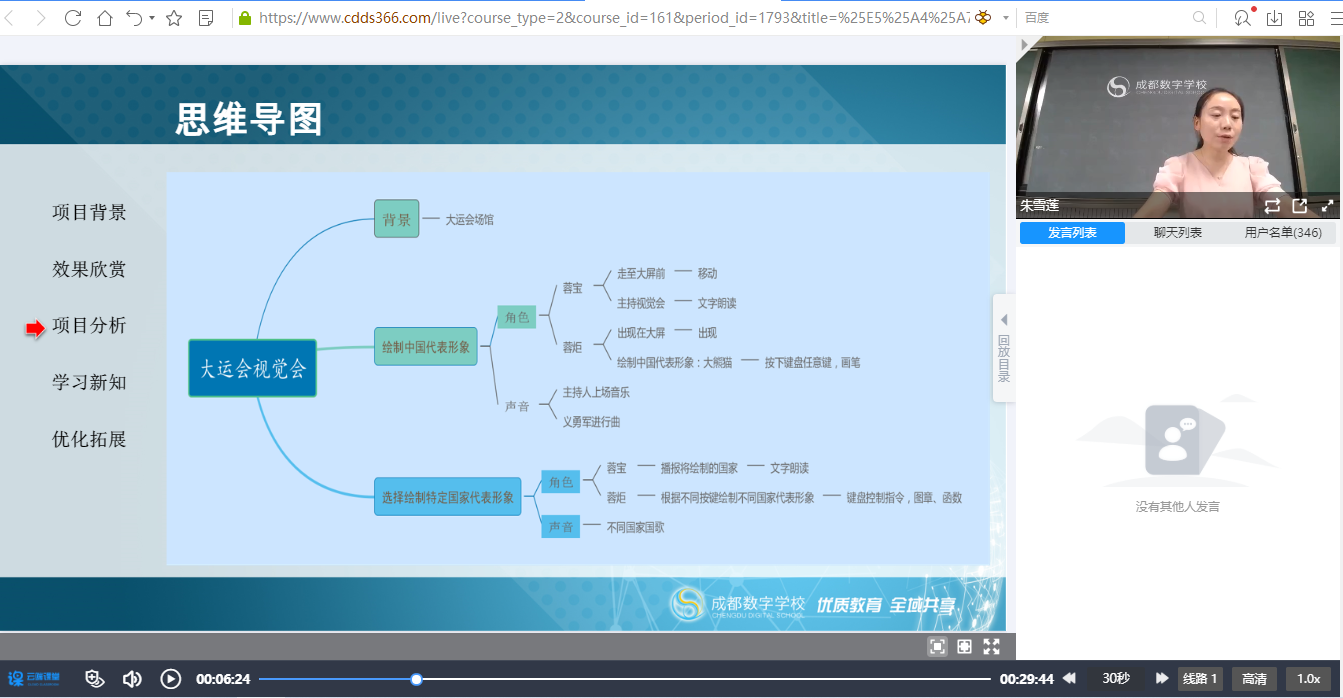Toggle the fit-to-window slide view icon
1343x698 pixels.
click(x=964, y=647)
